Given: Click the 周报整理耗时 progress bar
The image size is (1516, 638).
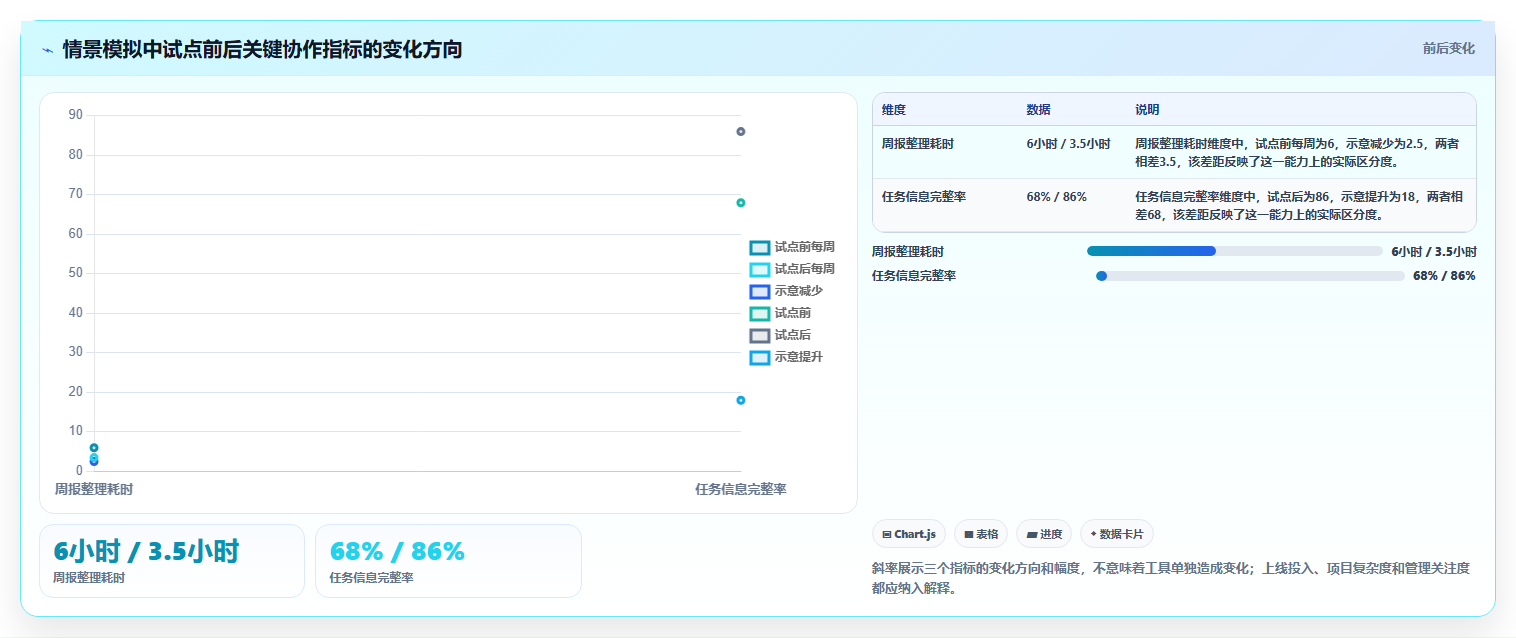Looking at the screenshot, I should tap(1235, 251).
